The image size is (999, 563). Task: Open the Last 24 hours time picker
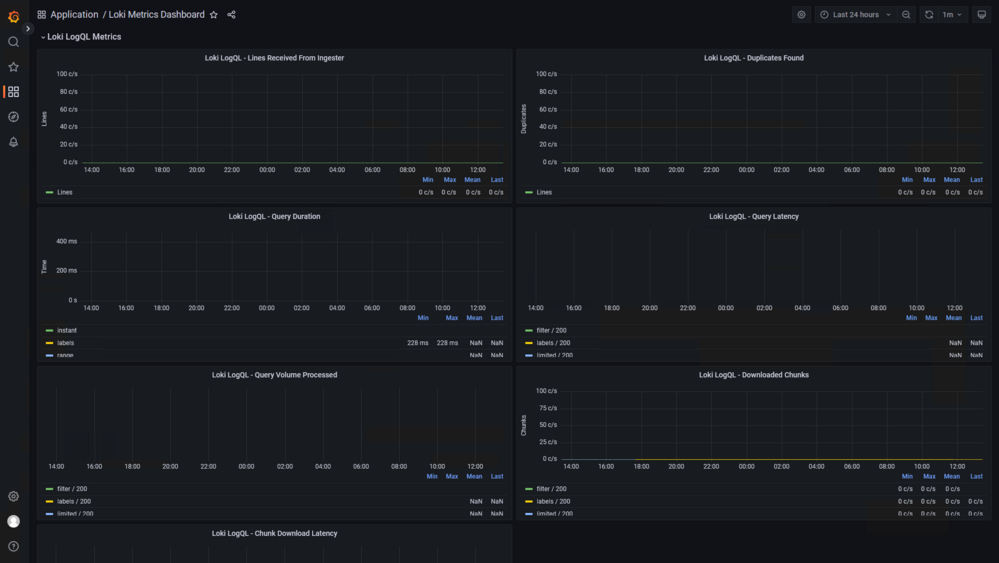tap(855, 15)
